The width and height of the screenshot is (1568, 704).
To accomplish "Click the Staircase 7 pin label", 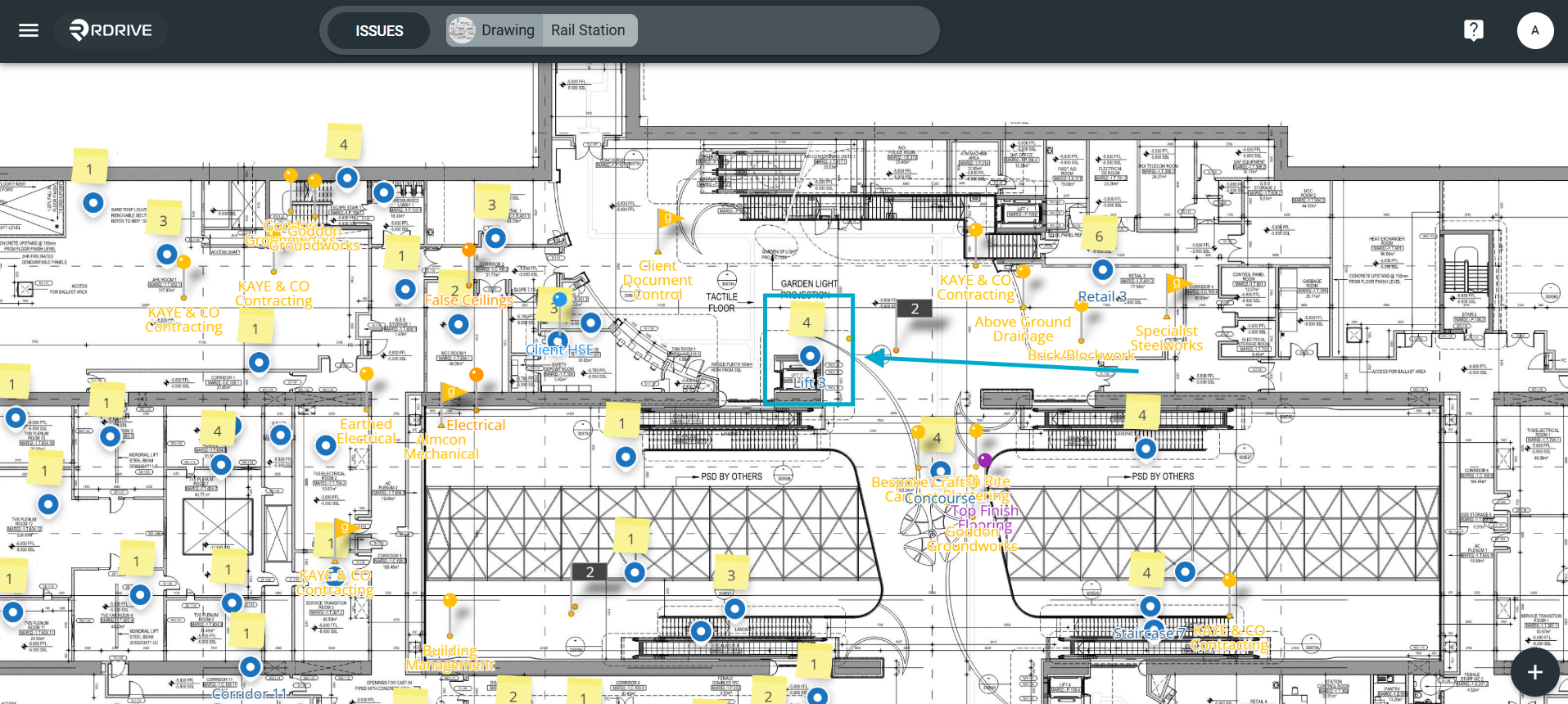I will coord(1149,634).
